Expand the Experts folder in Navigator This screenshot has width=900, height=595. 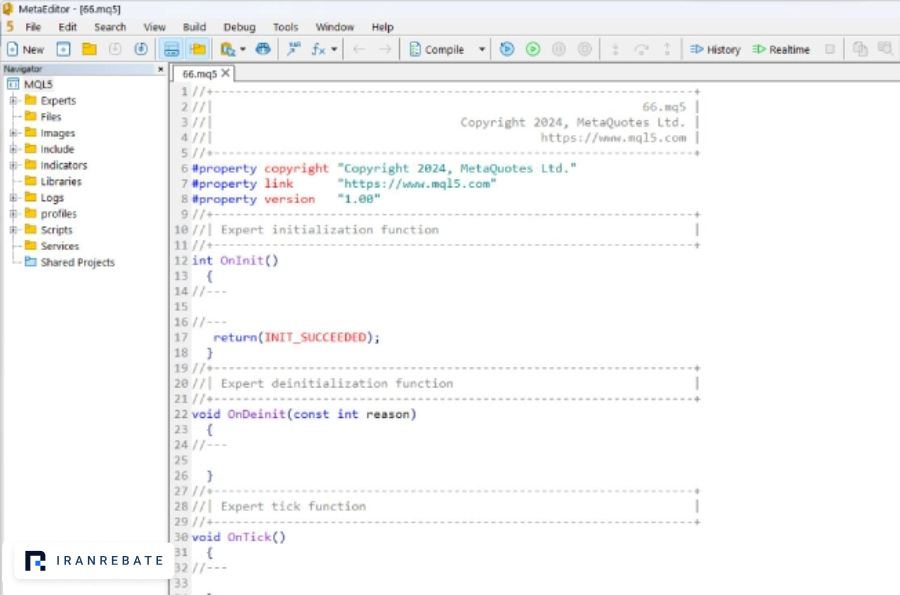click(13, 100)
